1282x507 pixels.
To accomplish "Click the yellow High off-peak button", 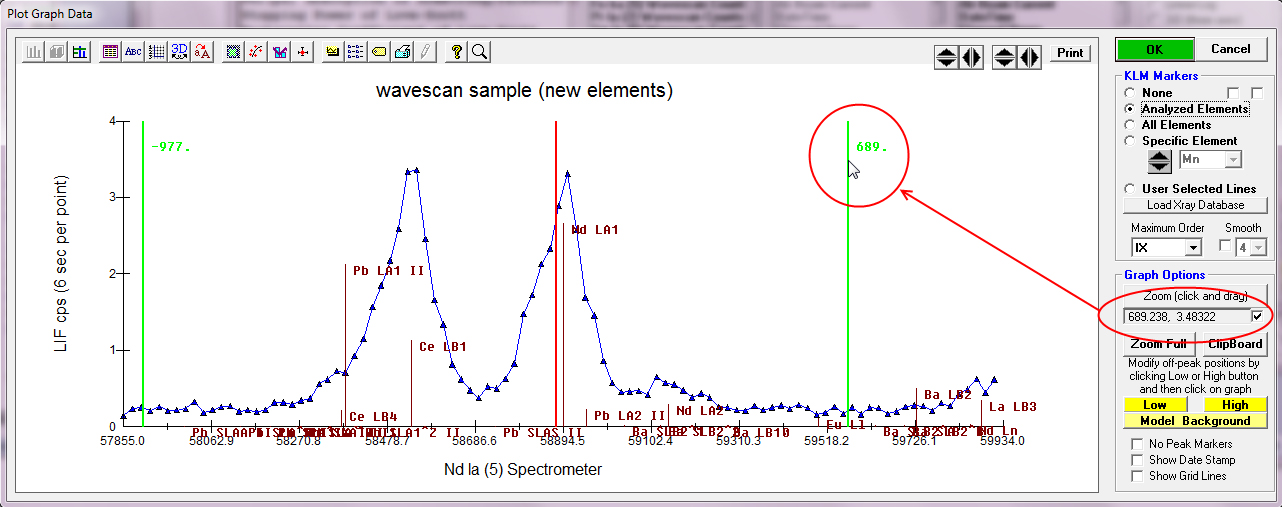I will pos(1235,405).
